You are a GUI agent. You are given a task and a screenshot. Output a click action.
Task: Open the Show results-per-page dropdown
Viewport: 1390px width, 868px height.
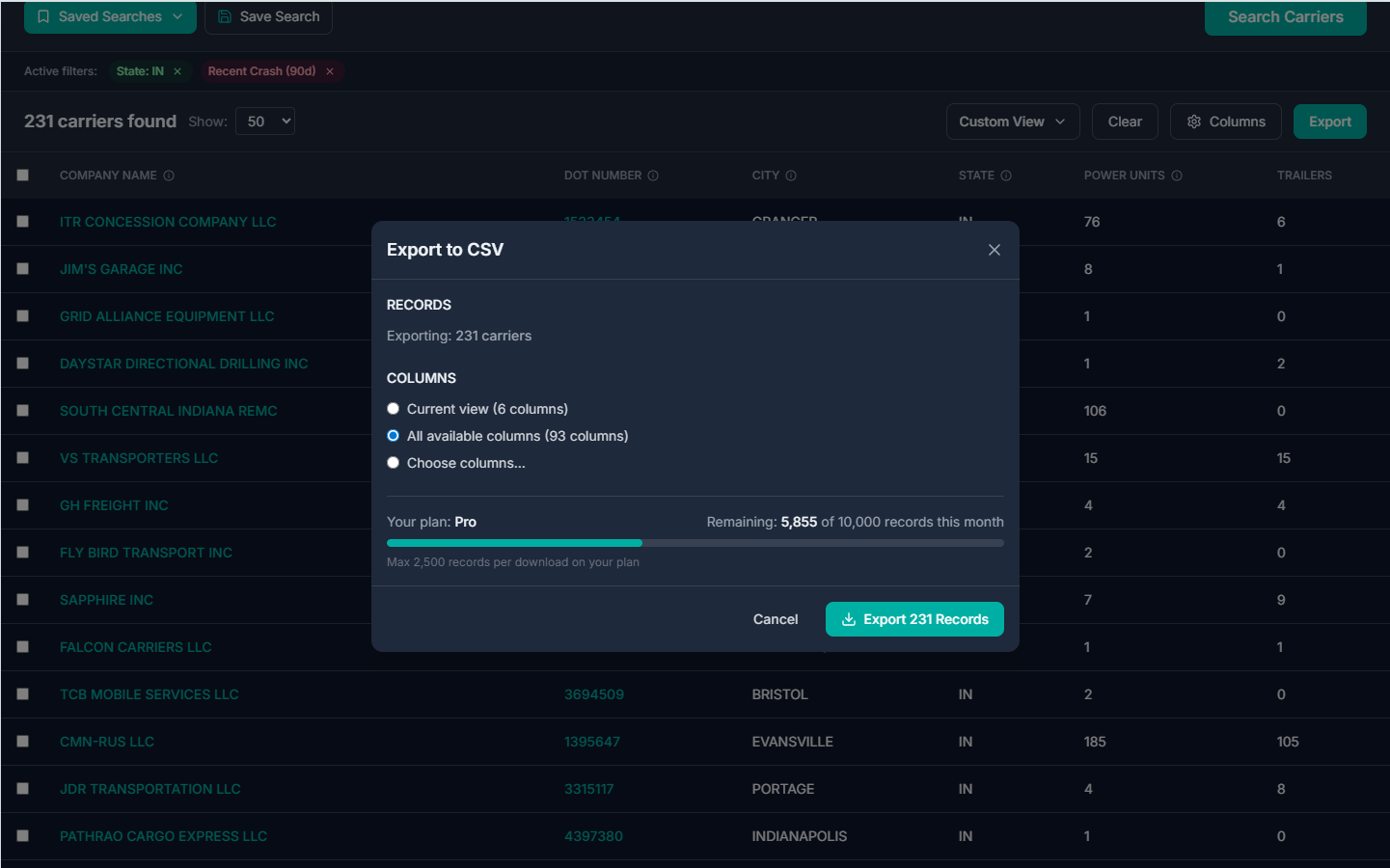tap(264, 121)
